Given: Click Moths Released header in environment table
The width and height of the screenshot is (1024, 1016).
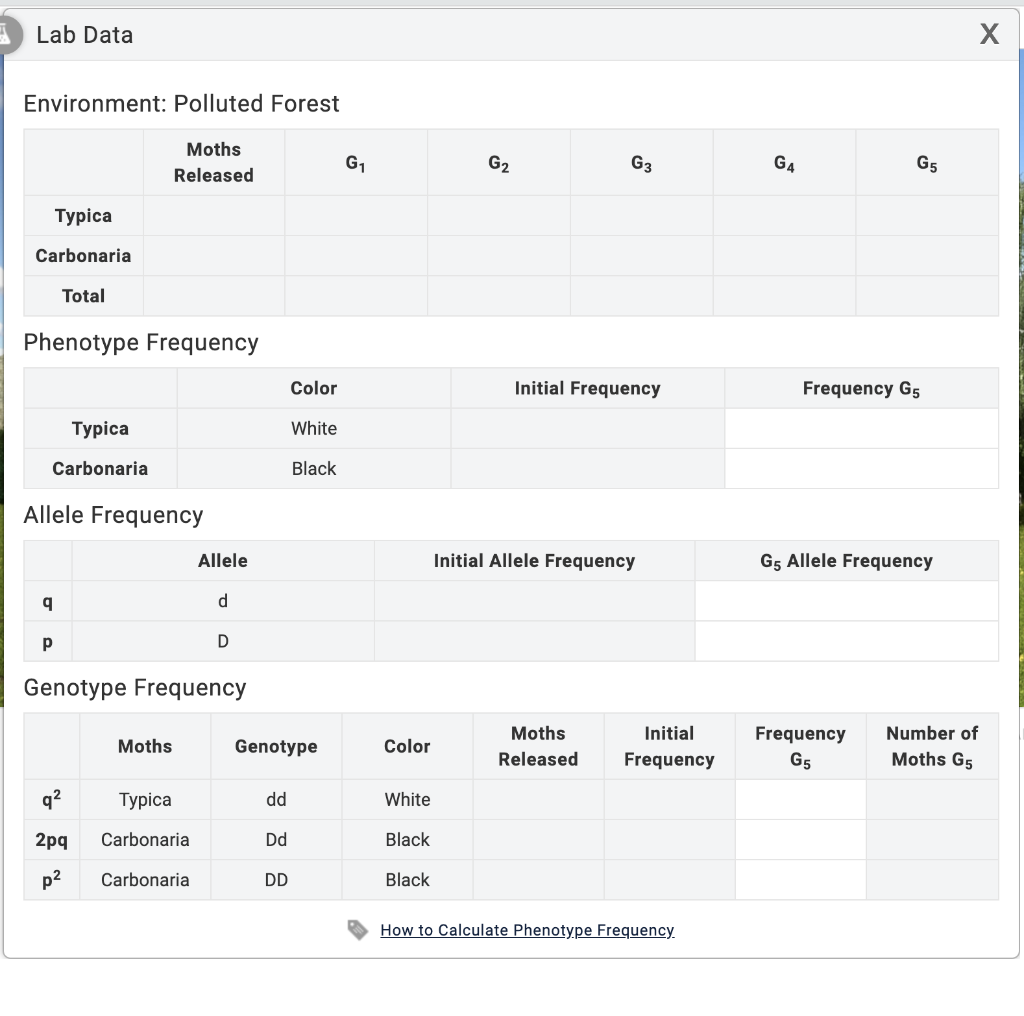Looking at the screenshot, I should (214, 162).
